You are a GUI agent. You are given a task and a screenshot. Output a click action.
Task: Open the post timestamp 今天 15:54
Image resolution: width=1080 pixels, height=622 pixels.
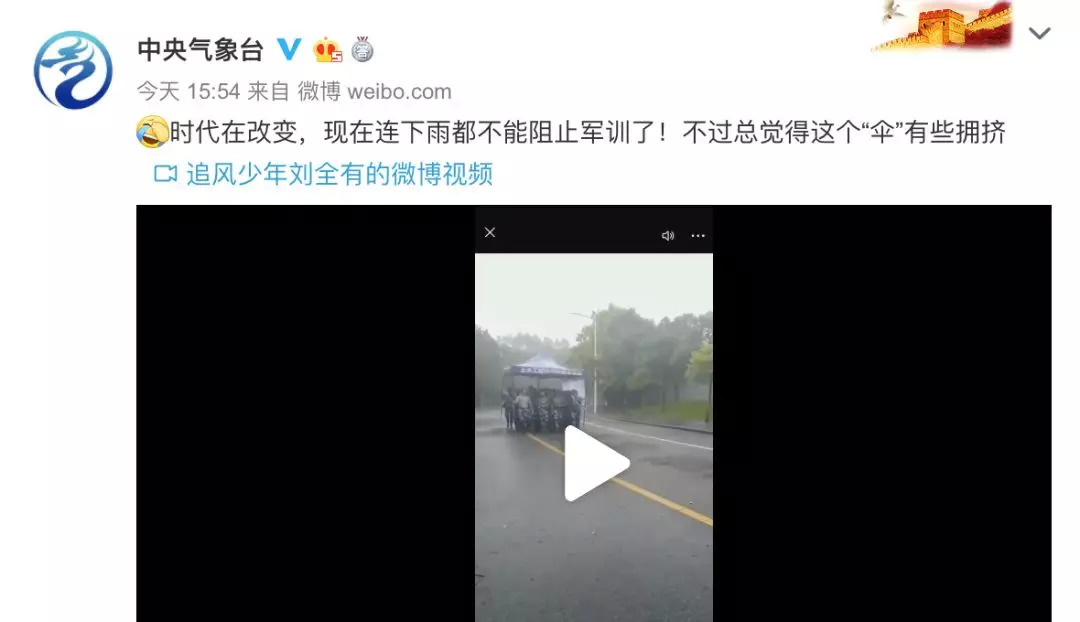click(188, 91)
